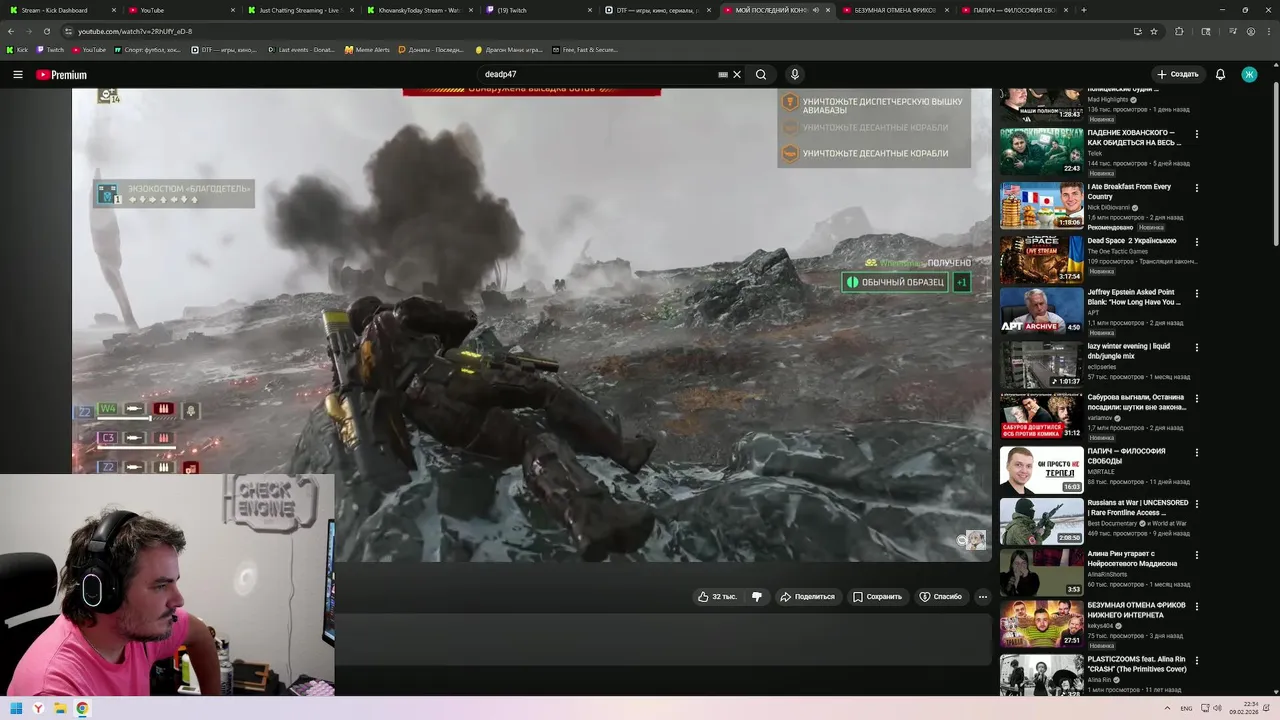
Task: Open I Ate Breakfast From Every Country thumbnail
Action: [1042, 205]
